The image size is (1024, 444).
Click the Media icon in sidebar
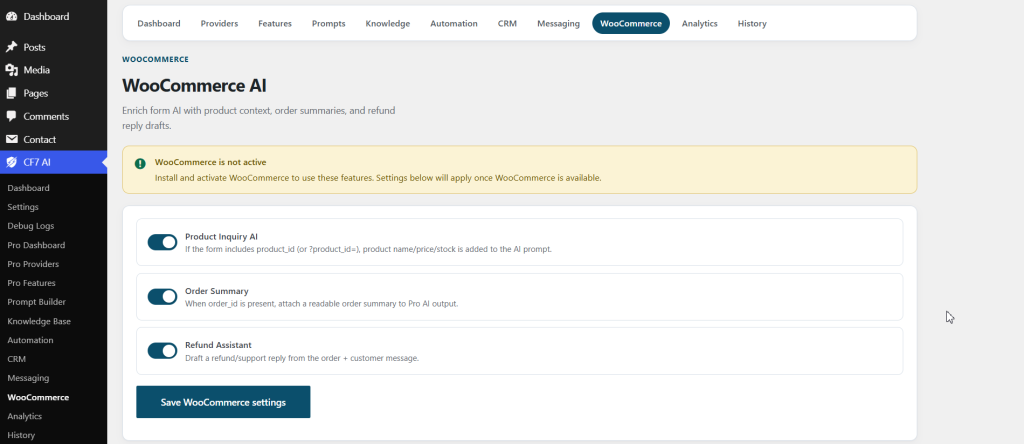coord(11,70)
